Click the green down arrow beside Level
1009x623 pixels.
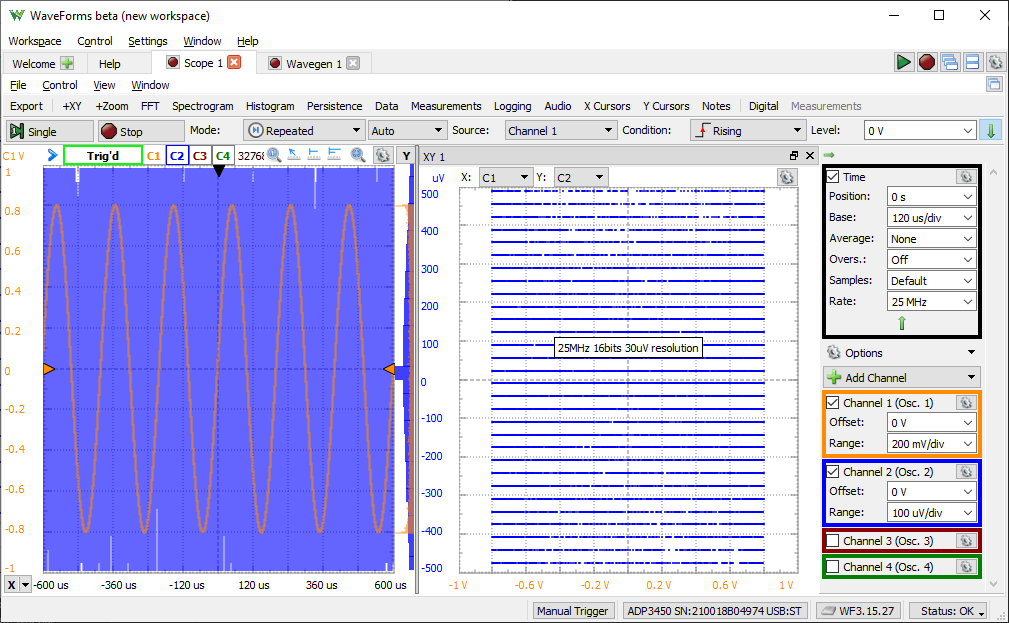[x=991, y=131]
